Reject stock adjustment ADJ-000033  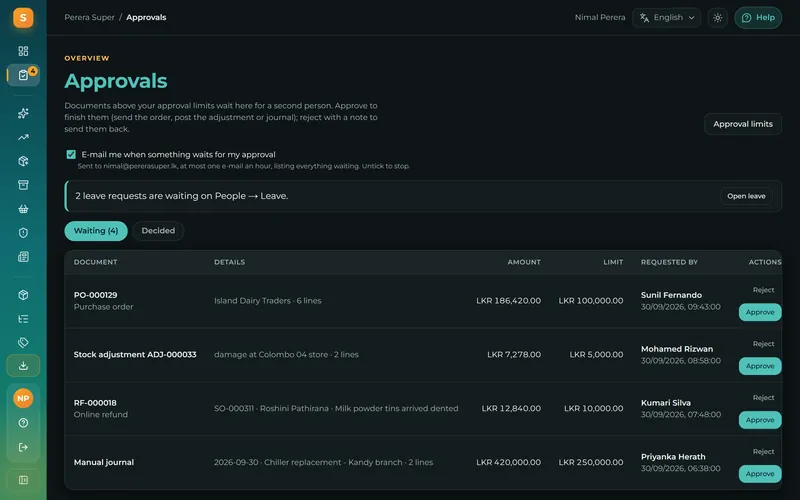pos(763,344)
